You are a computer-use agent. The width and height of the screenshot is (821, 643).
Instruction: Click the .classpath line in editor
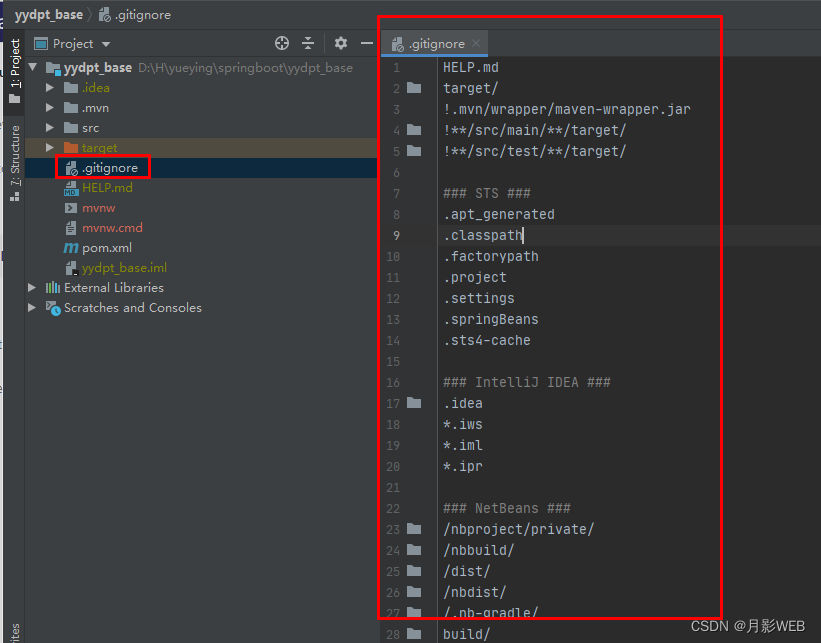483,235
